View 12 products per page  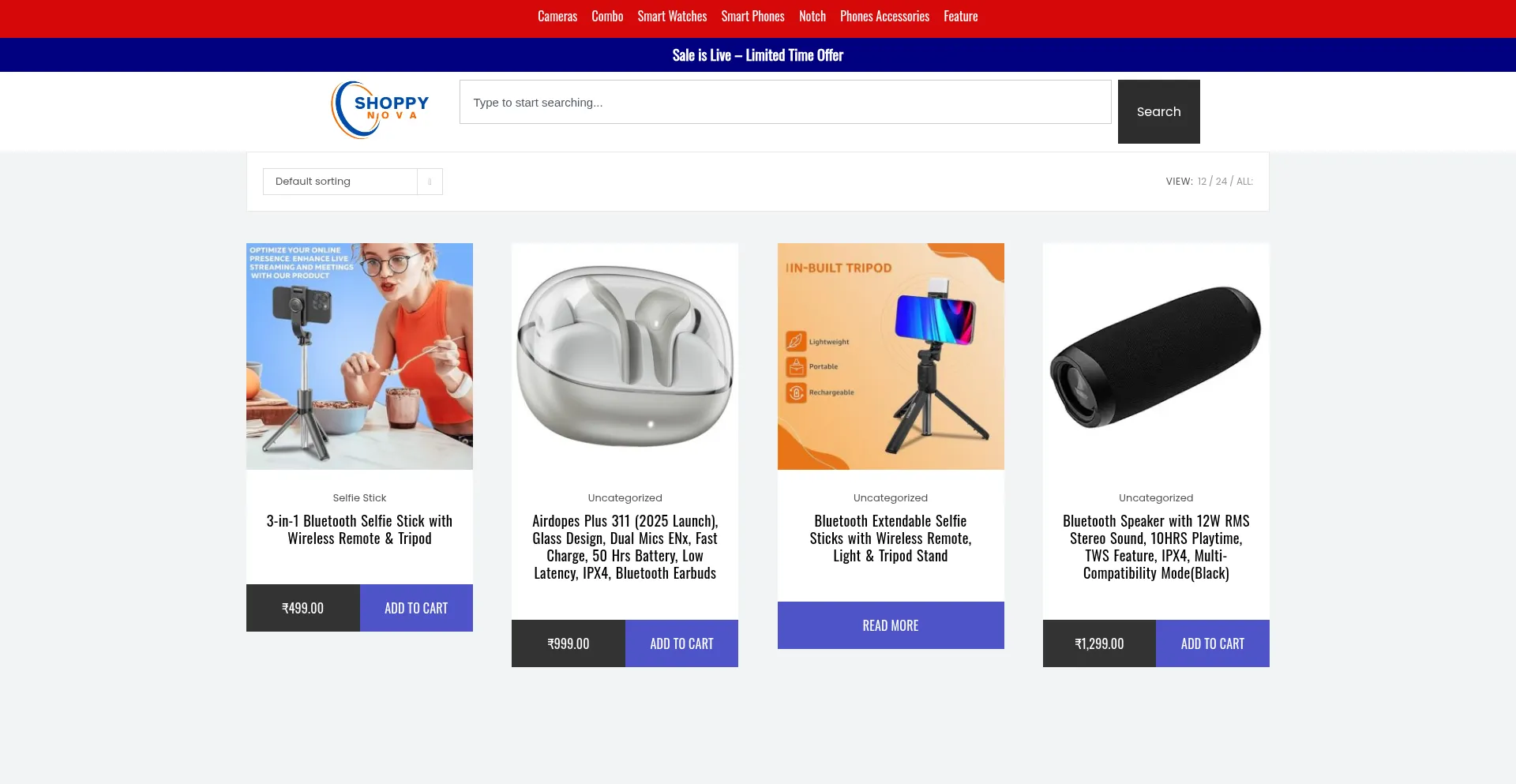click(x=1202, y=182)
